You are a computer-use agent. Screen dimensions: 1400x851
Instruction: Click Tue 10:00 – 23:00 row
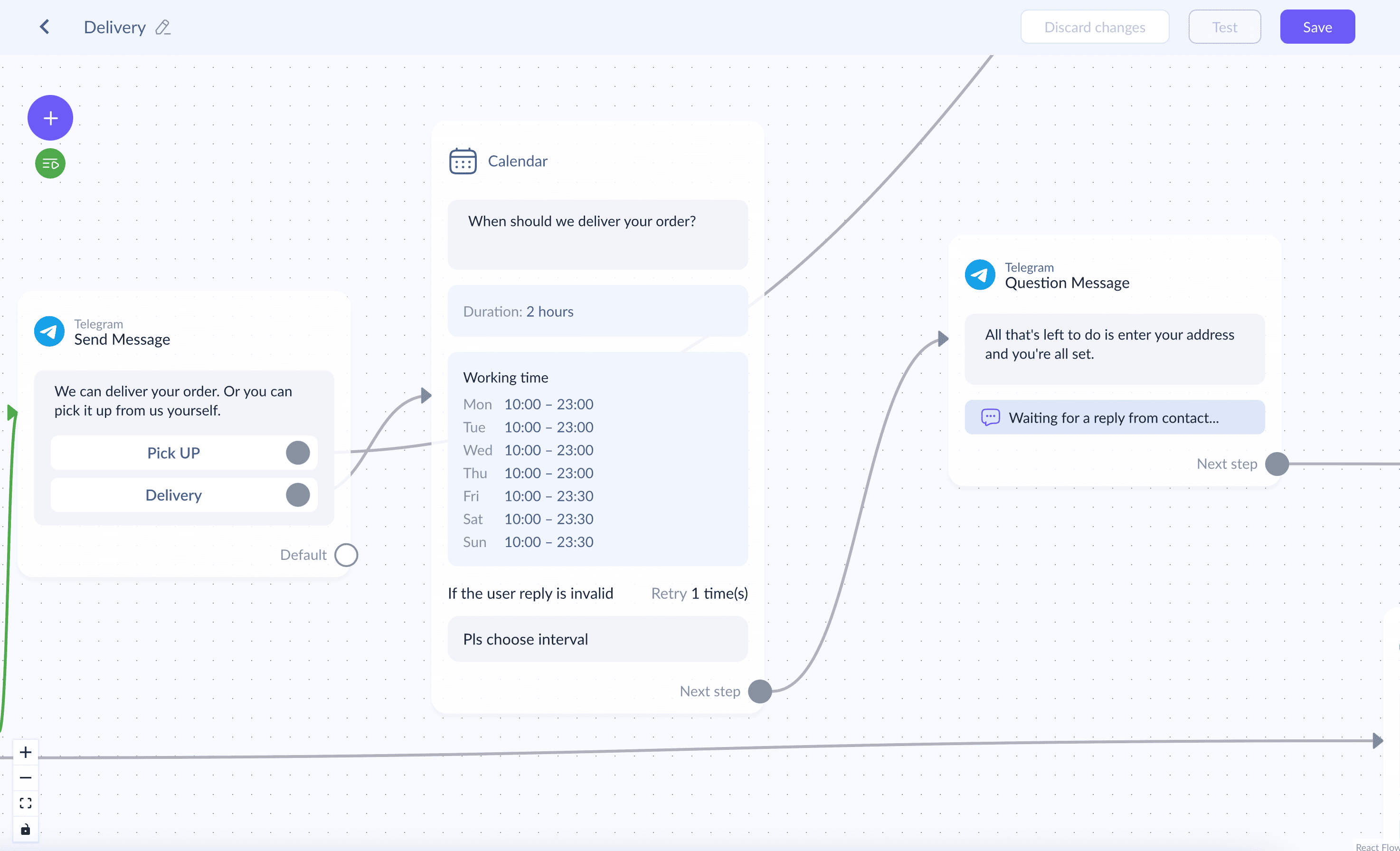click(x=529, y=427)
